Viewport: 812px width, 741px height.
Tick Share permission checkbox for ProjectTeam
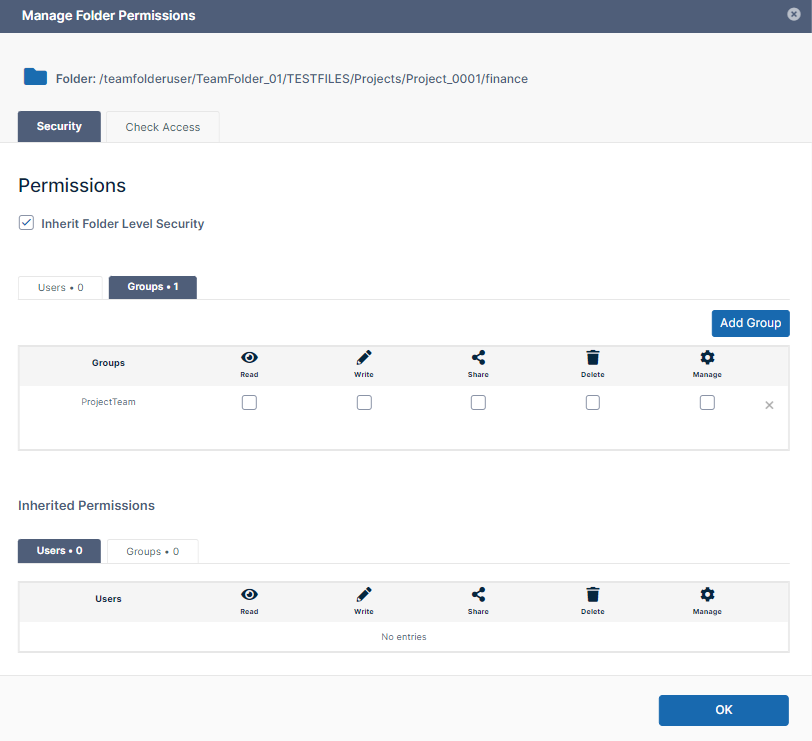(478, 402)
